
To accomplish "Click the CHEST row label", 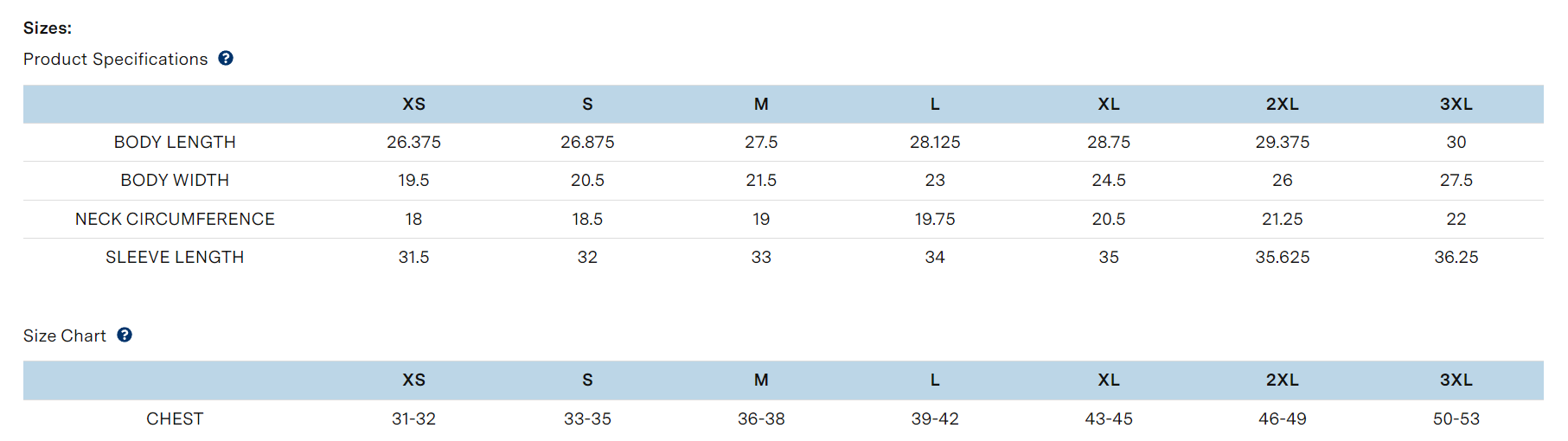I will point(175,419).
